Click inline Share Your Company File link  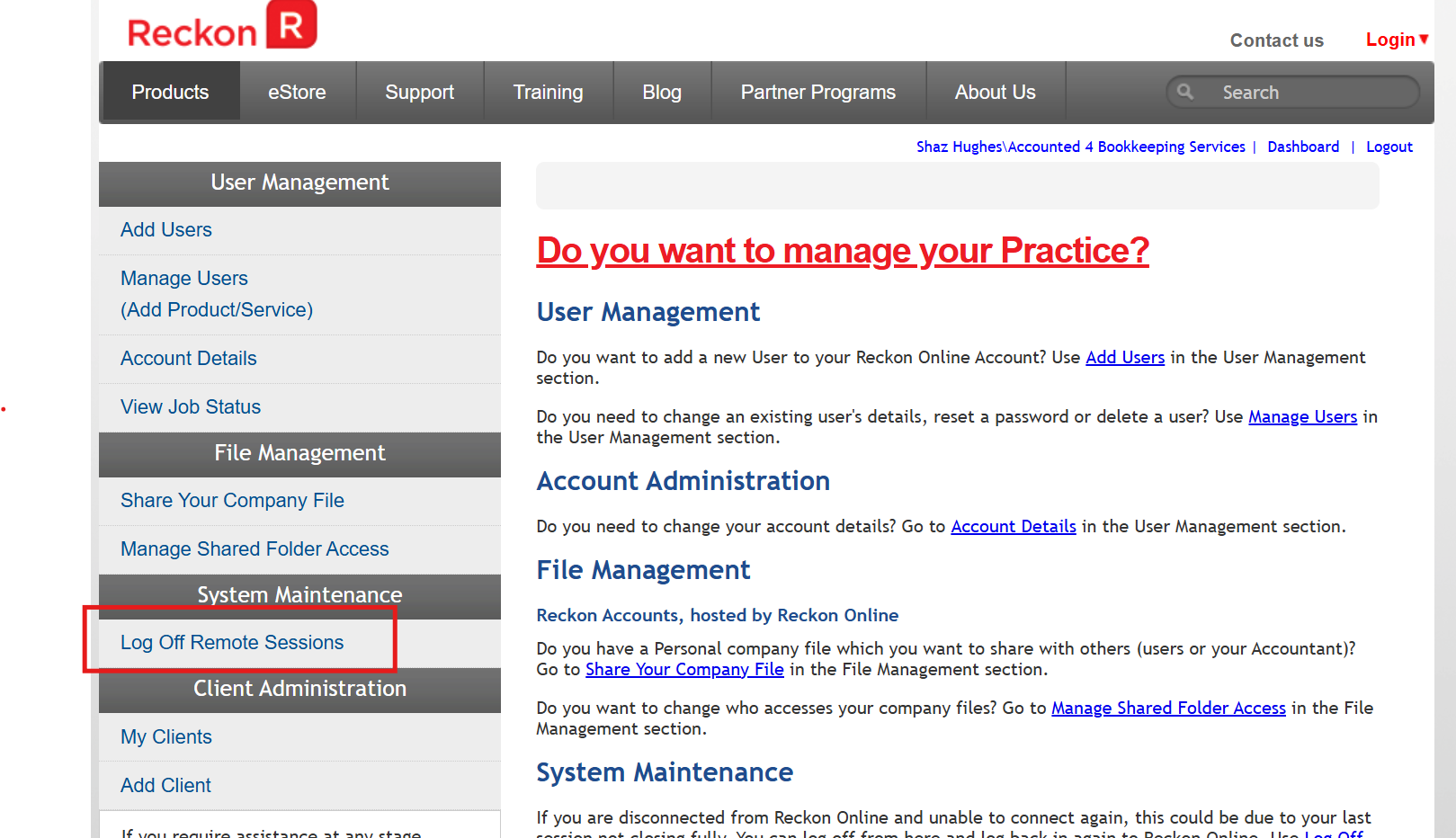tap(684, 669)
